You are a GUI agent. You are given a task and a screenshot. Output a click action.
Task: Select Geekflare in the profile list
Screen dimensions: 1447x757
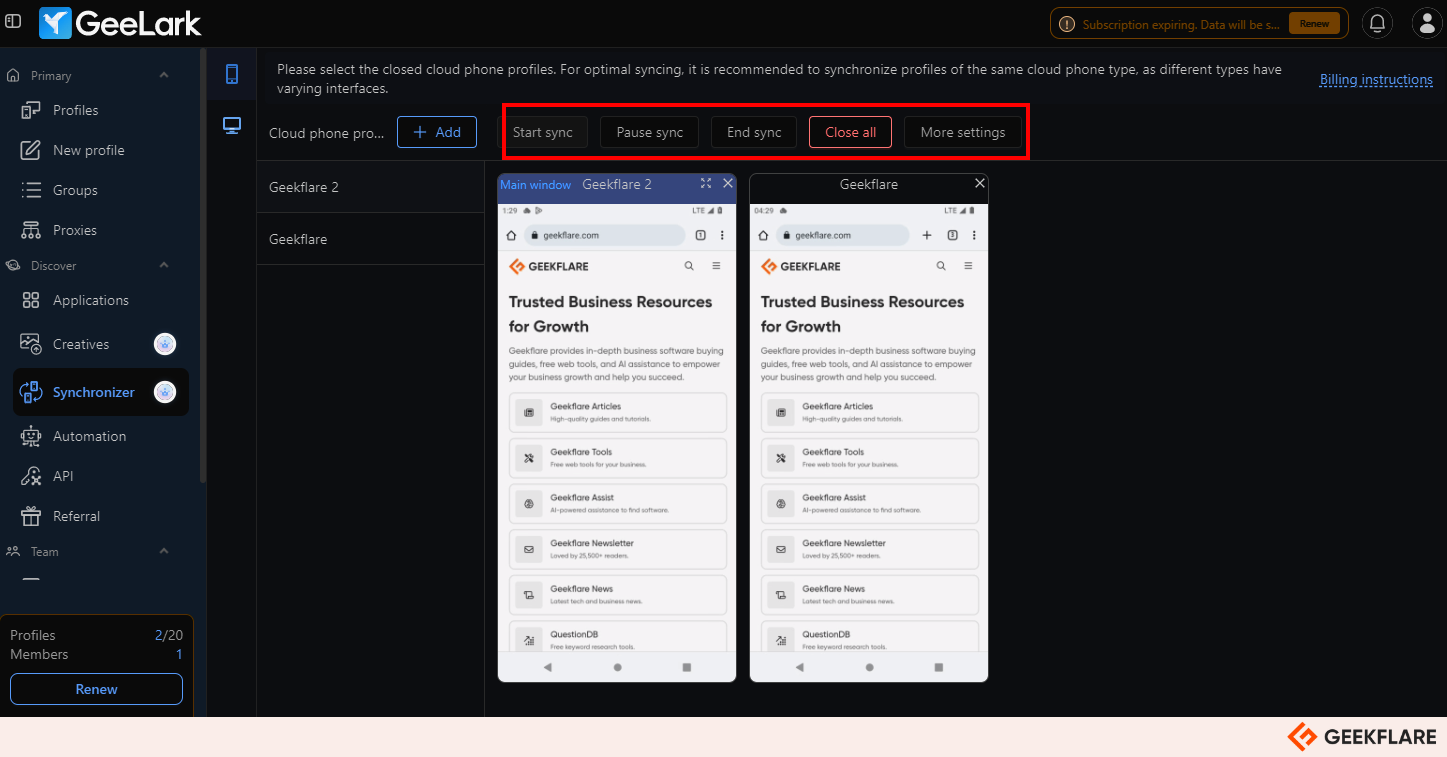coord(370,239)
